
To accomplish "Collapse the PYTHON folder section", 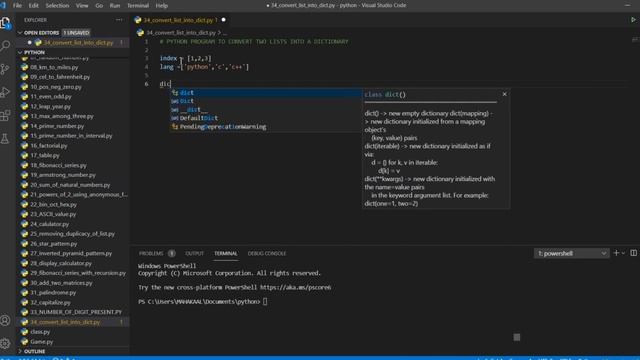I will coord(20,53).
